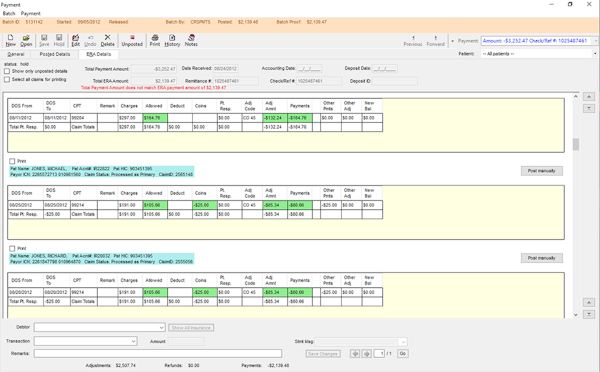This screenshot has width=600, height=372.
Task: Click the Remarks input field
Action: click(x=158, y=354)
